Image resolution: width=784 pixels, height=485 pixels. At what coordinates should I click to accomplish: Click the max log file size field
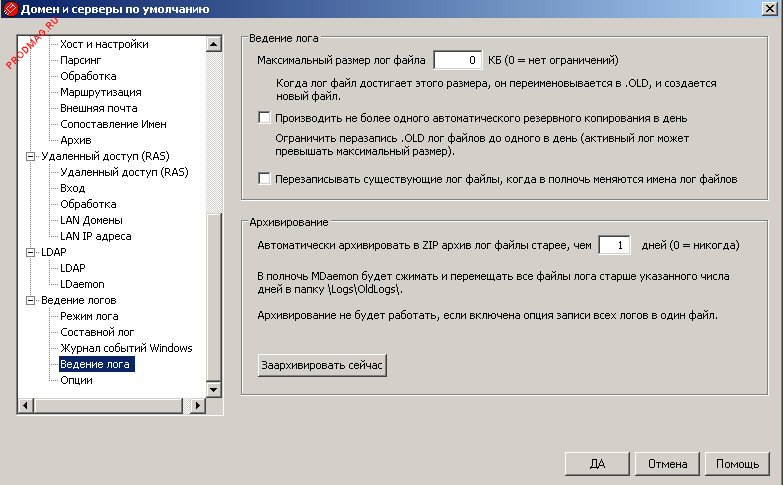click(x=457, y=60)
